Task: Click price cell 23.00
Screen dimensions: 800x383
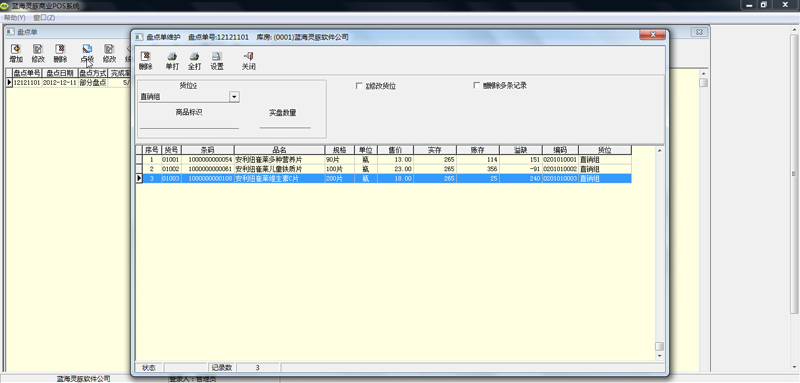Action: [x=395, y=169]
